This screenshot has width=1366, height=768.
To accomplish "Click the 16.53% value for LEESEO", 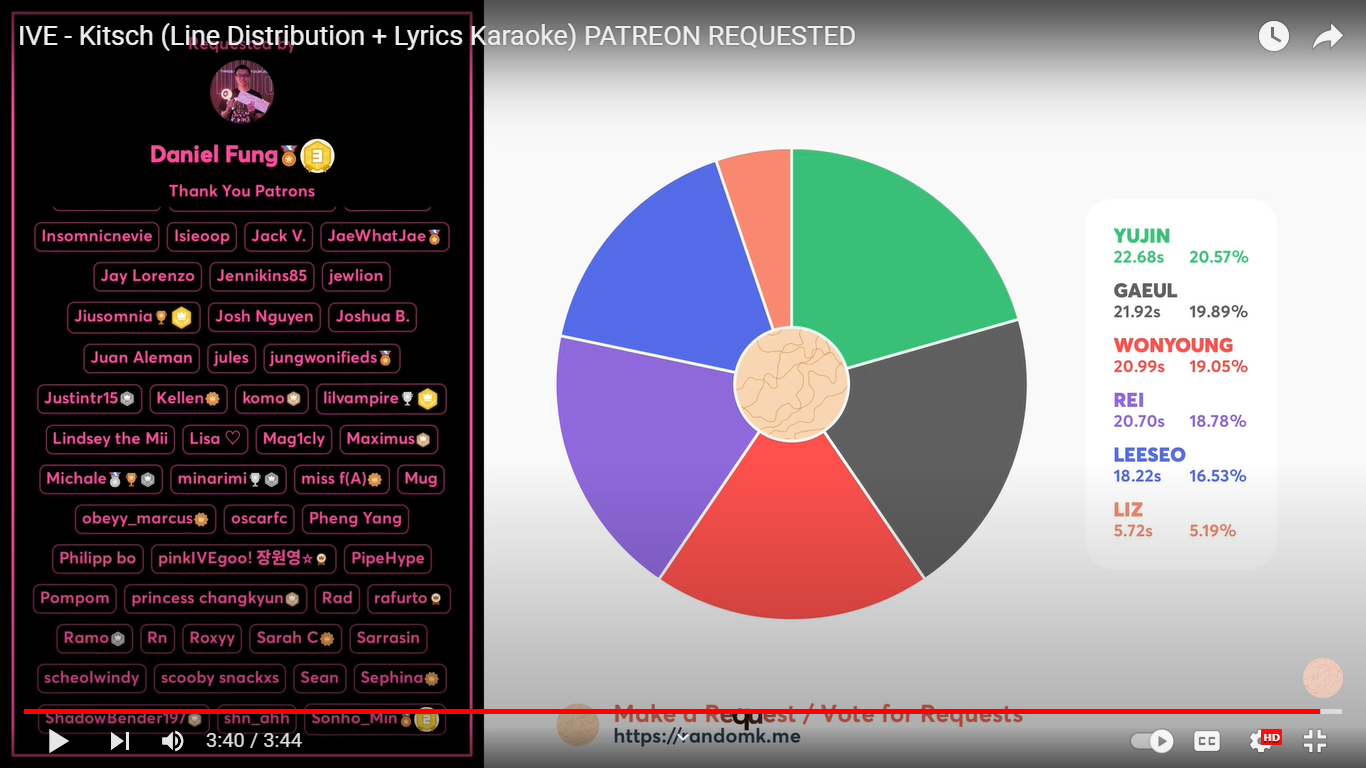I will click(1219, 476).
